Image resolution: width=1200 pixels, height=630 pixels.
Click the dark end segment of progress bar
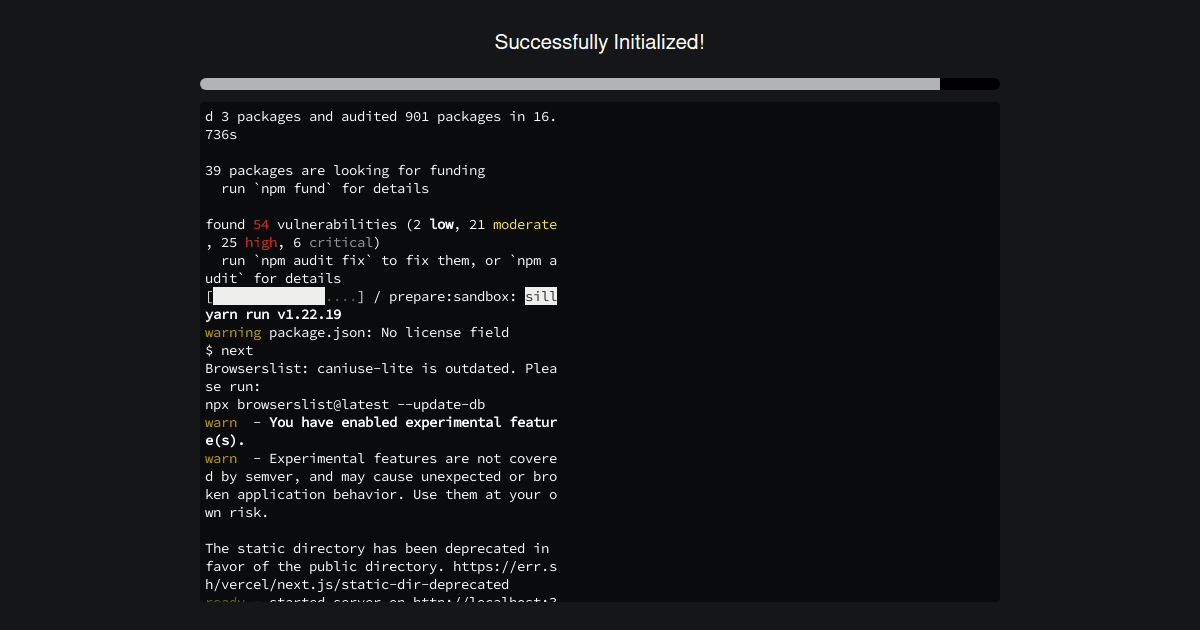(x=970, y=84)
